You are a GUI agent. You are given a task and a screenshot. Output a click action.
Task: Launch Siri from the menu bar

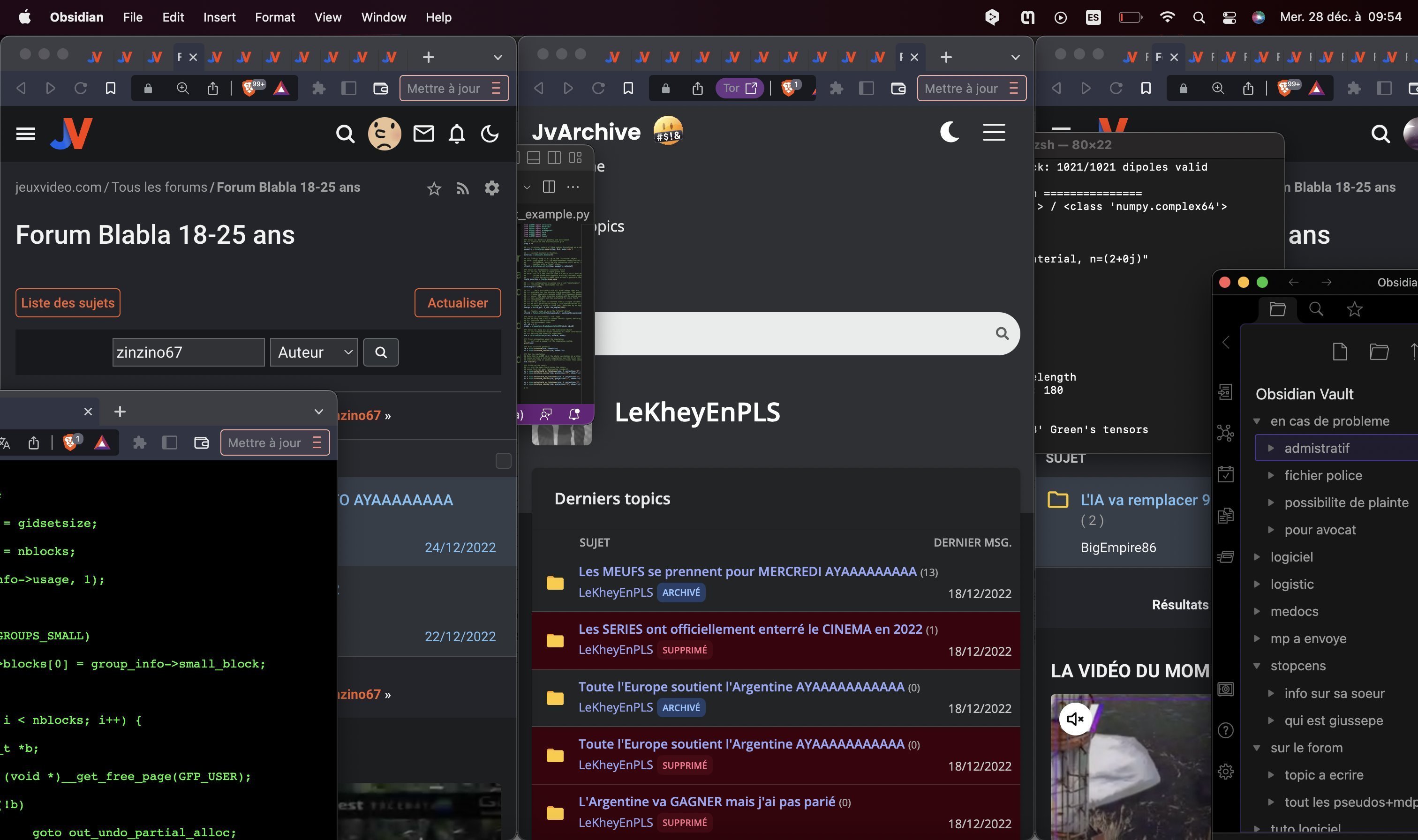[x=1259, y=17]
